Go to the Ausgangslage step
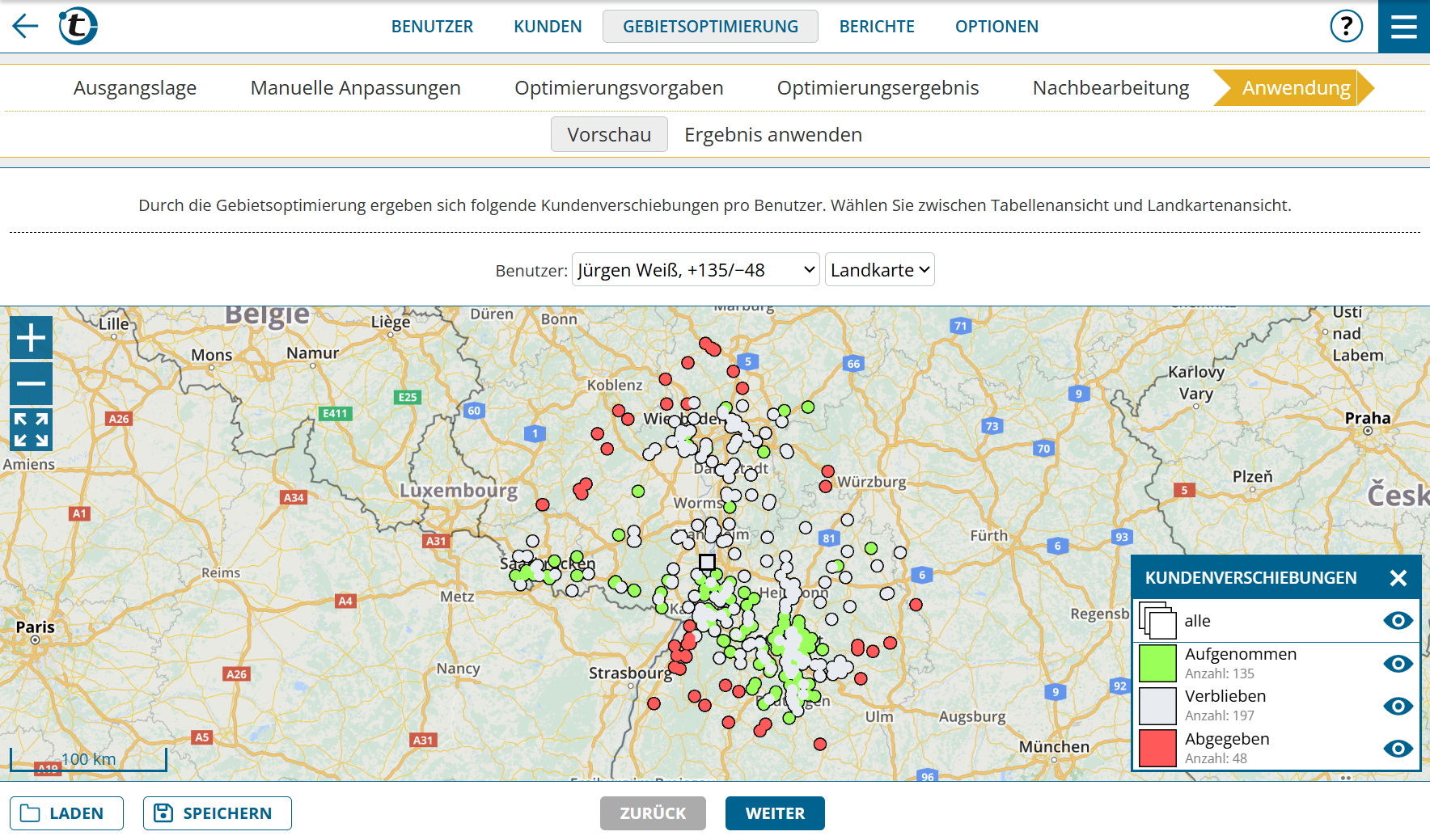 (135, 88)
